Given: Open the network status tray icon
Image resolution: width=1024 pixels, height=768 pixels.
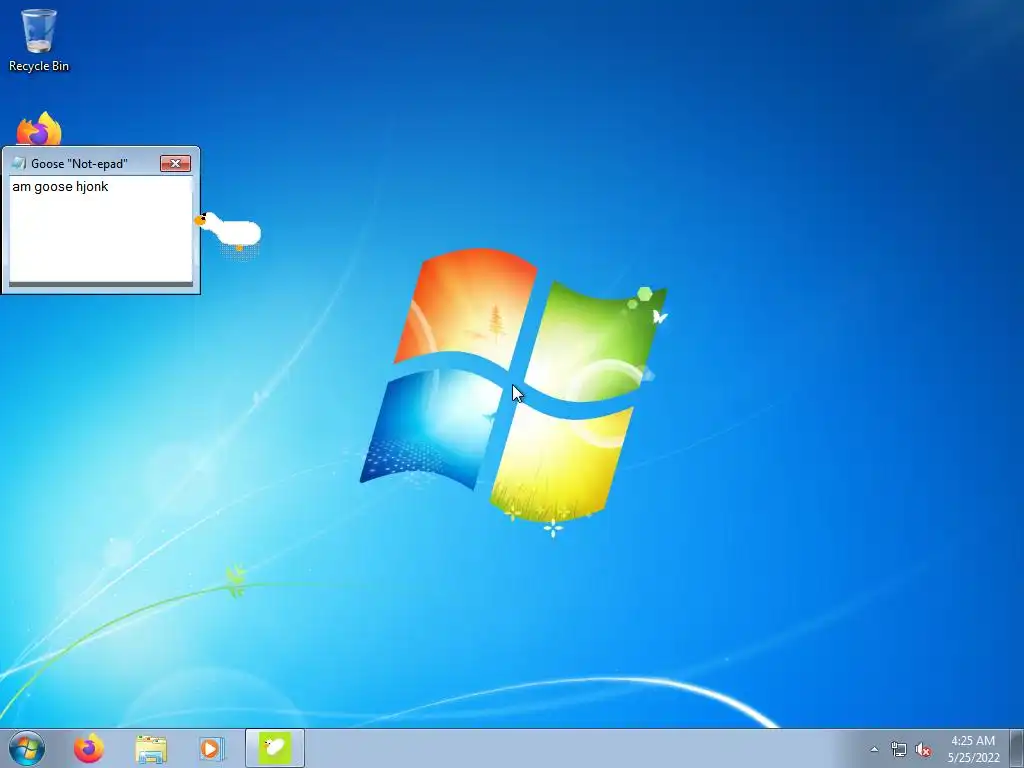Looking at the screenshot, I should [x=899, y=750].
